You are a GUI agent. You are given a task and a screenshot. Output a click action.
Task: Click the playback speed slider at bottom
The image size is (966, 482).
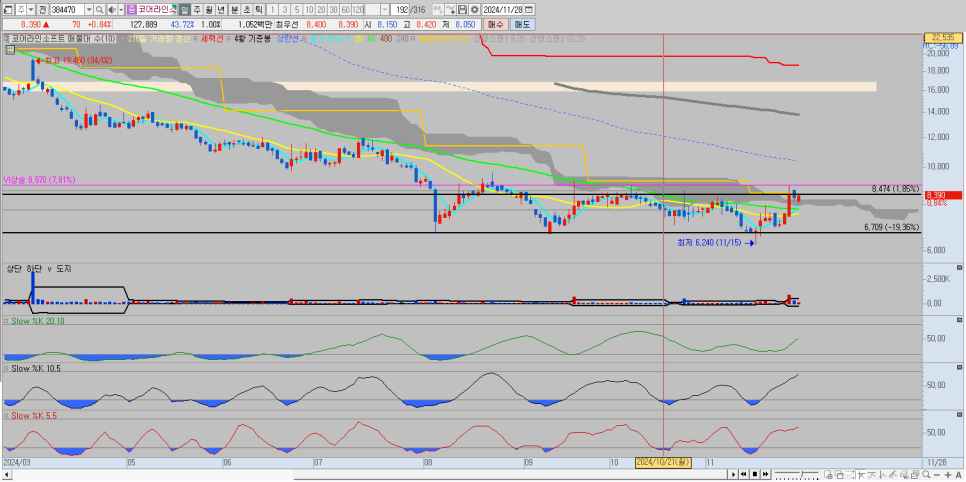(797, 474)
